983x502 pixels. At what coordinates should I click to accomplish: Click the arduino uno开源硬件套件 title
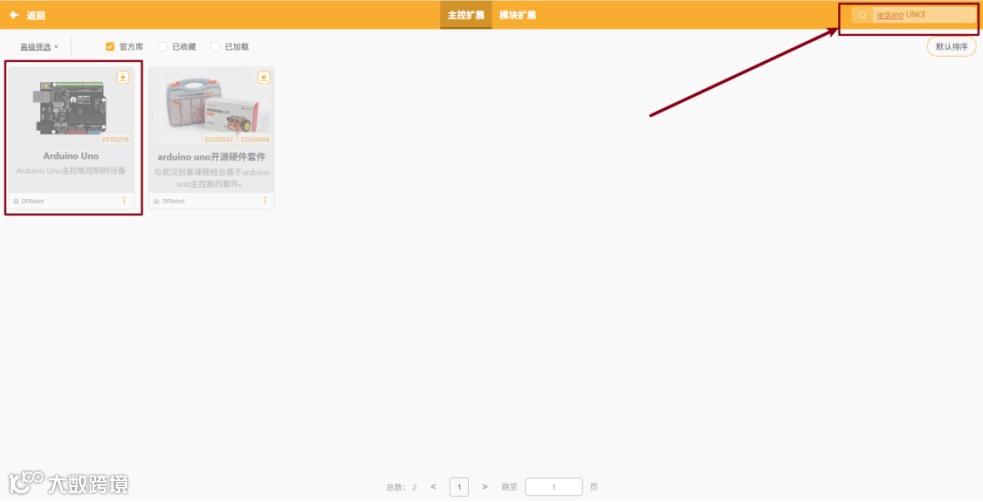(x=211, y=157)
